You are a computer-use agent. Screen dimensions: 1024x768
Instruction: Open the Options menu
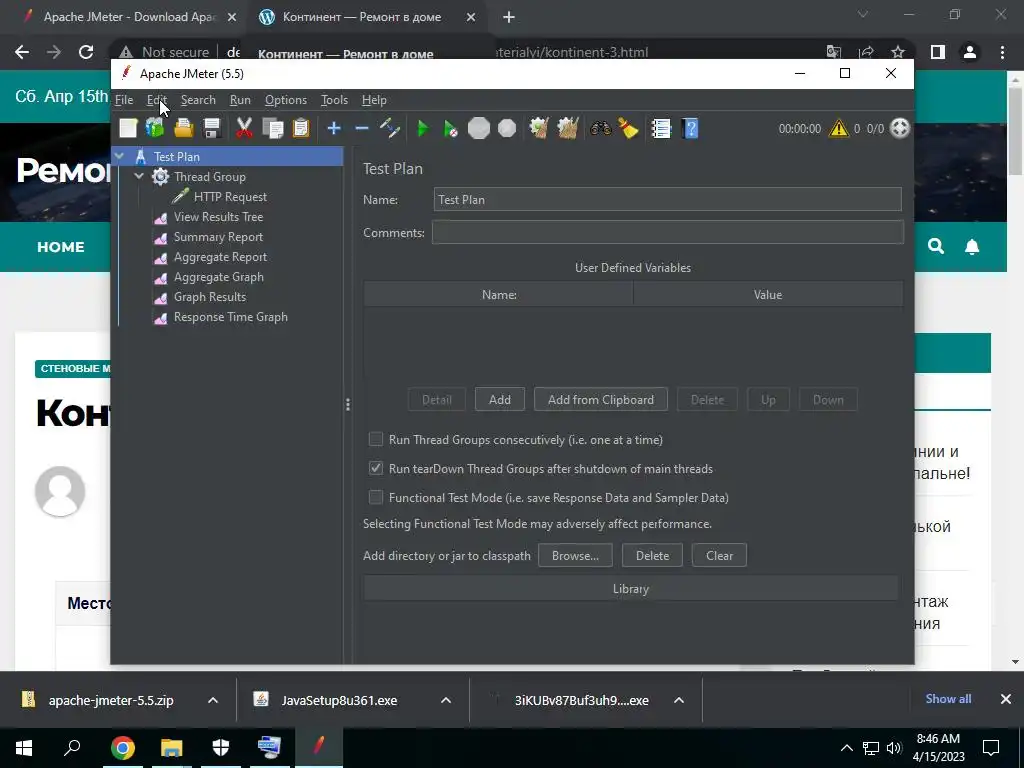coord(285,100)
